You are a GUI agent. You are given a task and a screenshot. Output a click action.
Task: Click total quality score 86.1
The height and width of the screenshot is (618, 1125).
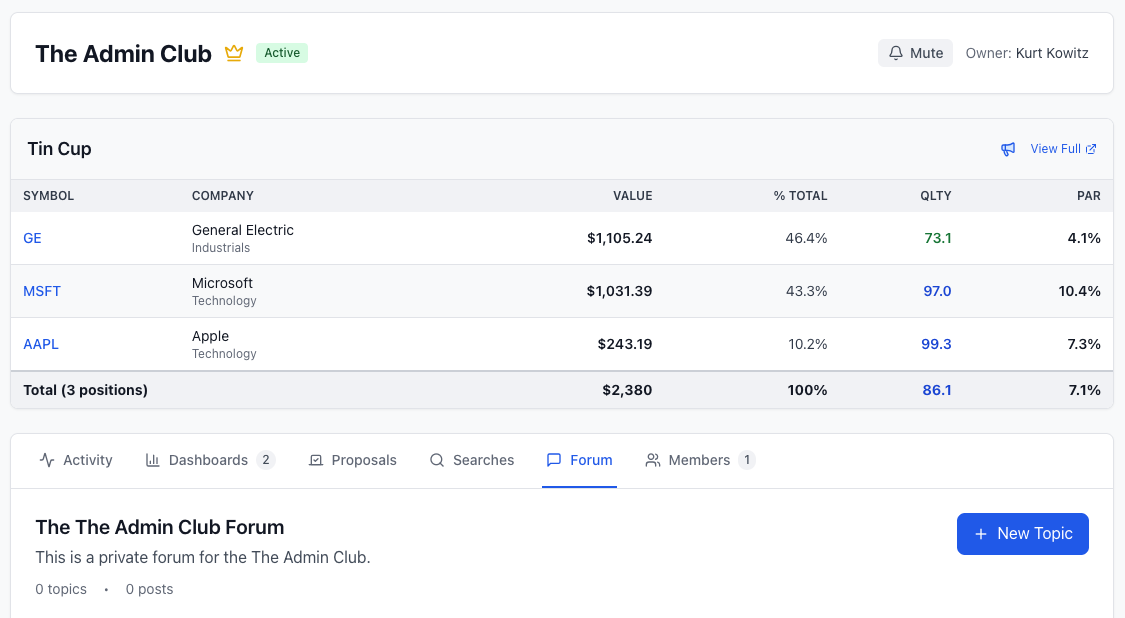tap(937, 390)
